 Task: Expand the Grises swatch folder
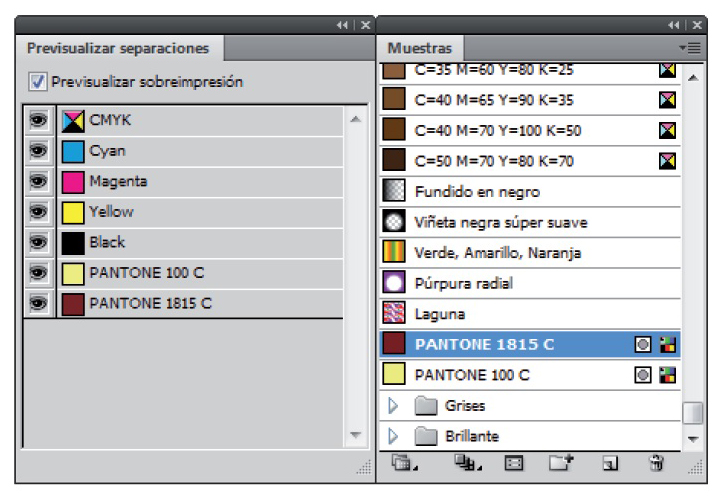coord(393,406)
